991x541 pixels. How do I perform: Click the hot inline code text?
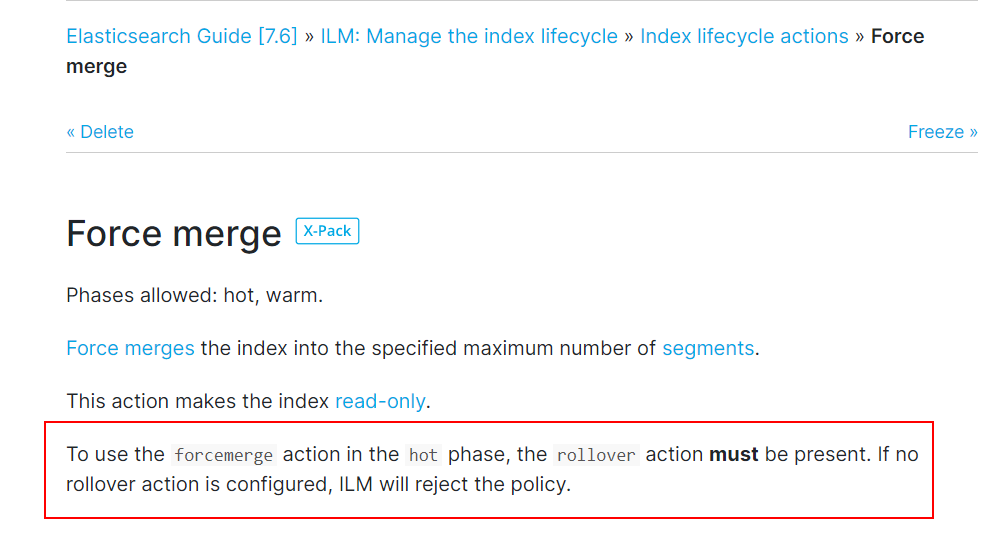(423, 455)
